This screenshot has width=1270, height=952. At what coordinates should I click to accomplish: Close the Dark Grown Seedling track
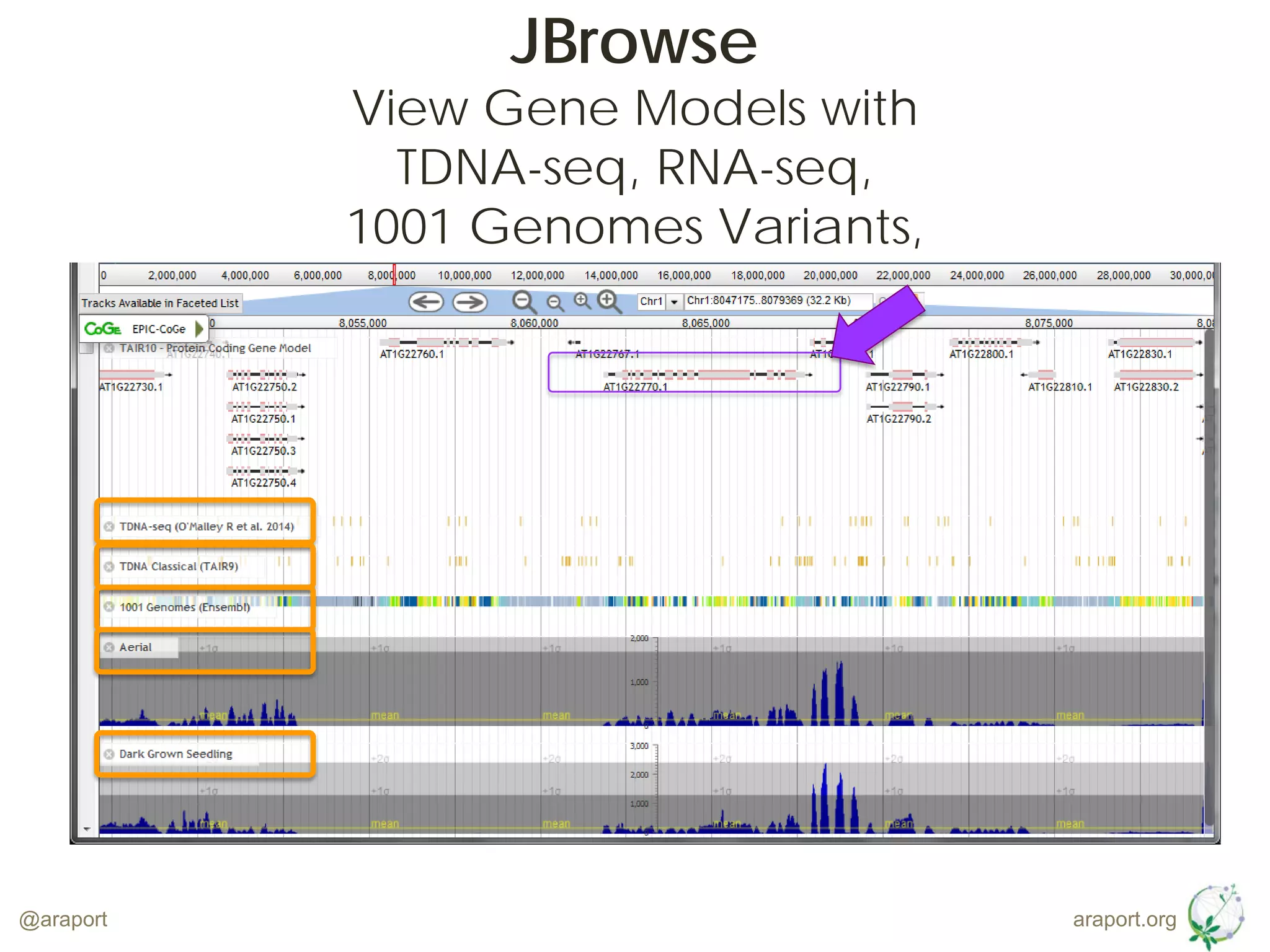(109, 754)
